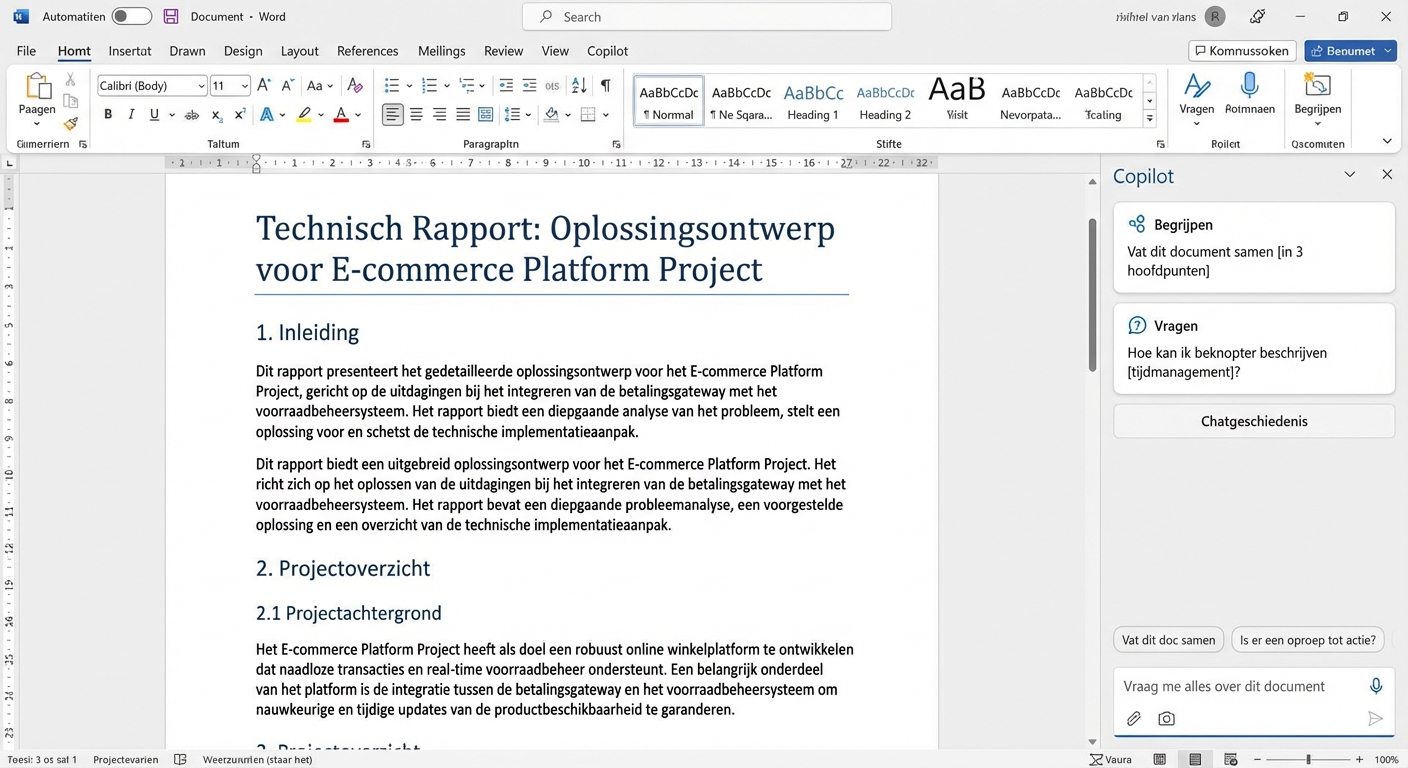The height and width of the screenshot is (768, 1408).
Task: Open the Sort icon in Paragraph group
Action: coord(578,85)
